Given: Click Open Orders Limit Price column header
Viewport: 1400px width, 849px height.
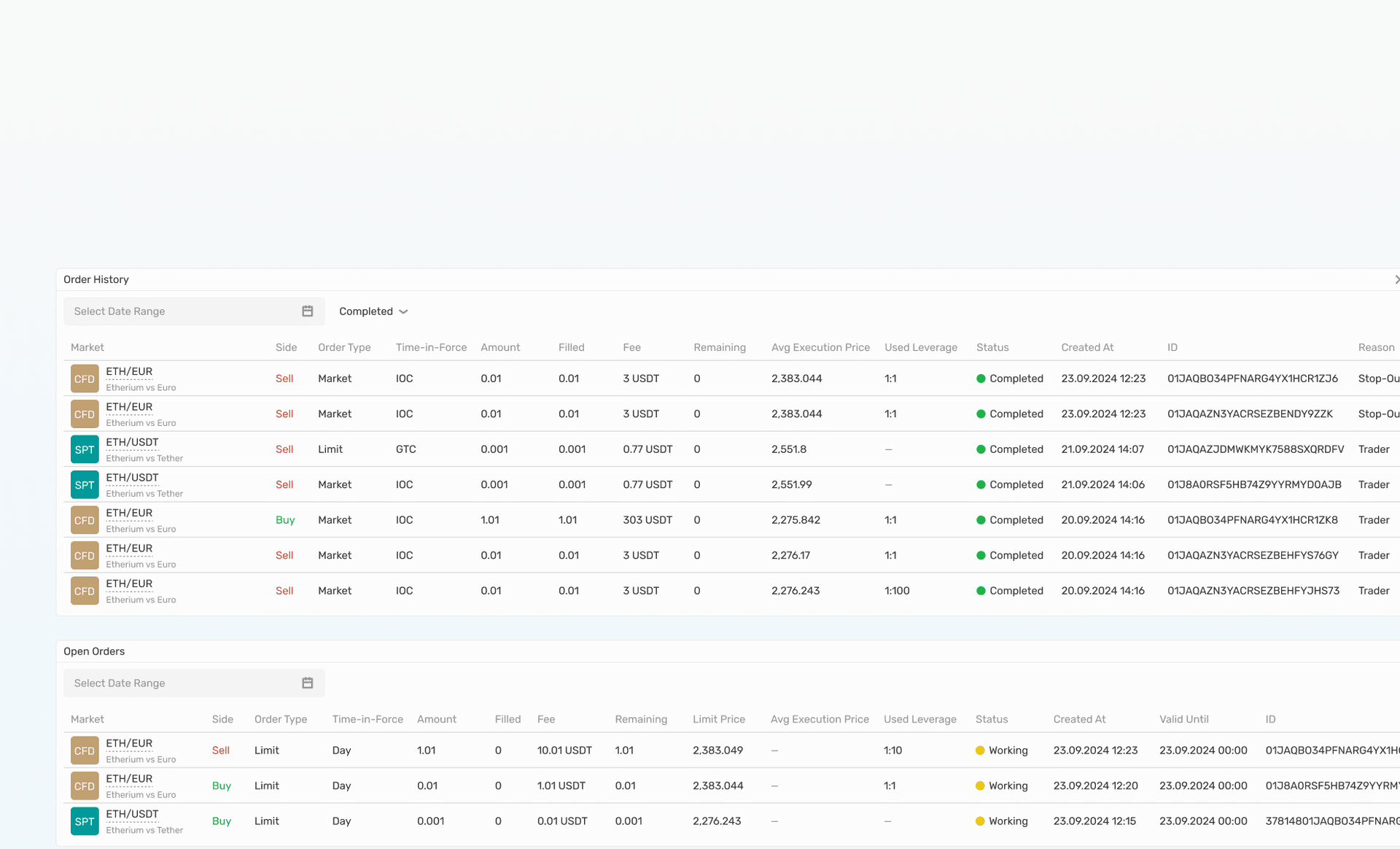Looking at the screenshot, I should click(719, 719).
